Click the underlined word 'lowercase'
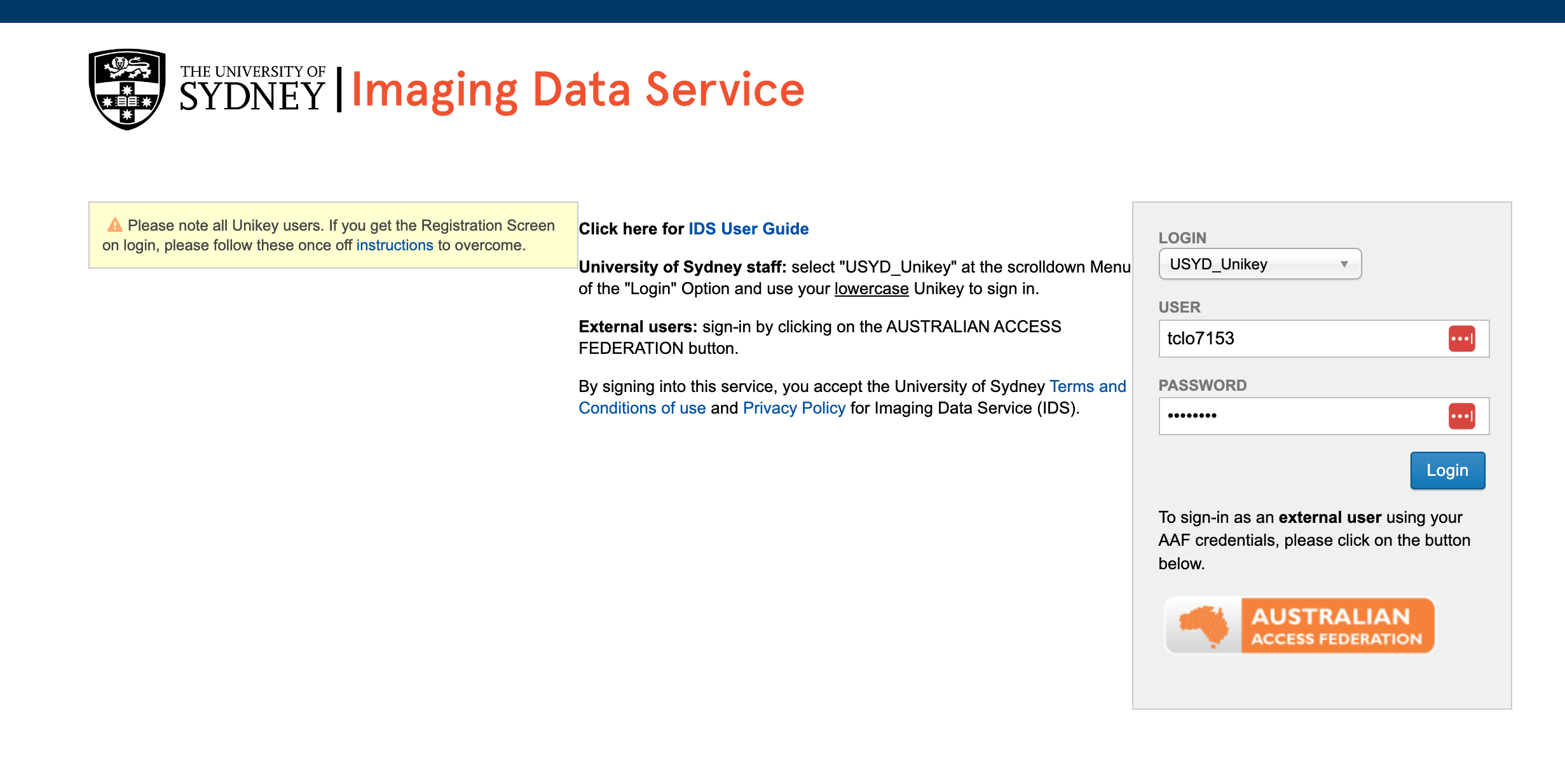 tap(871, 288)
